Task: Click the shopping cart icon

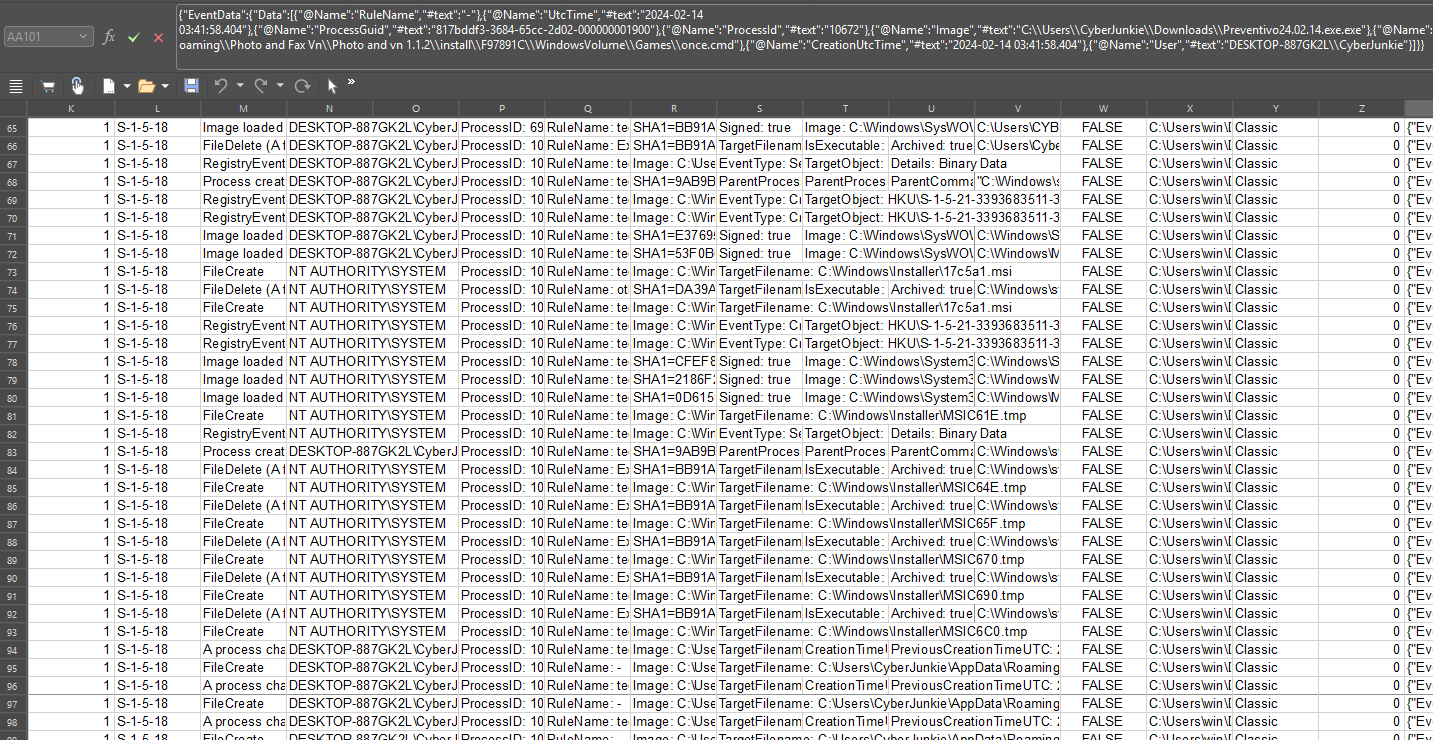Action: 47,86
